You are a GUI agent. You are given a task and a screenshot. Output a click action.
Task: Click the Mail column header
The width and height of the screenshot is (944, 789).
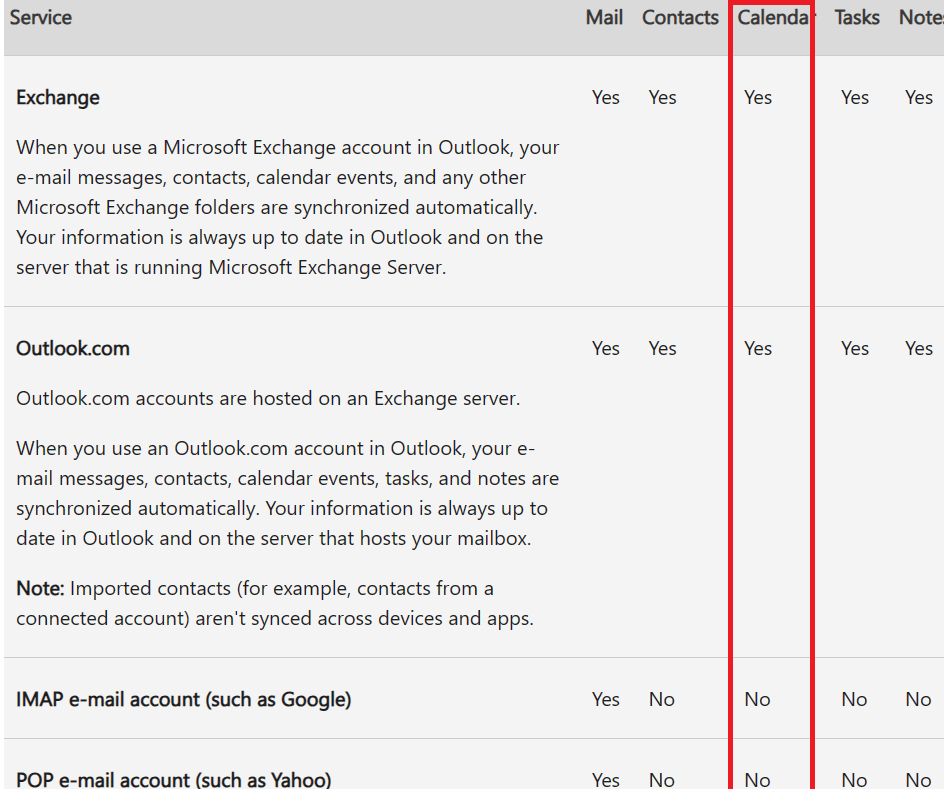coord(604,17)
